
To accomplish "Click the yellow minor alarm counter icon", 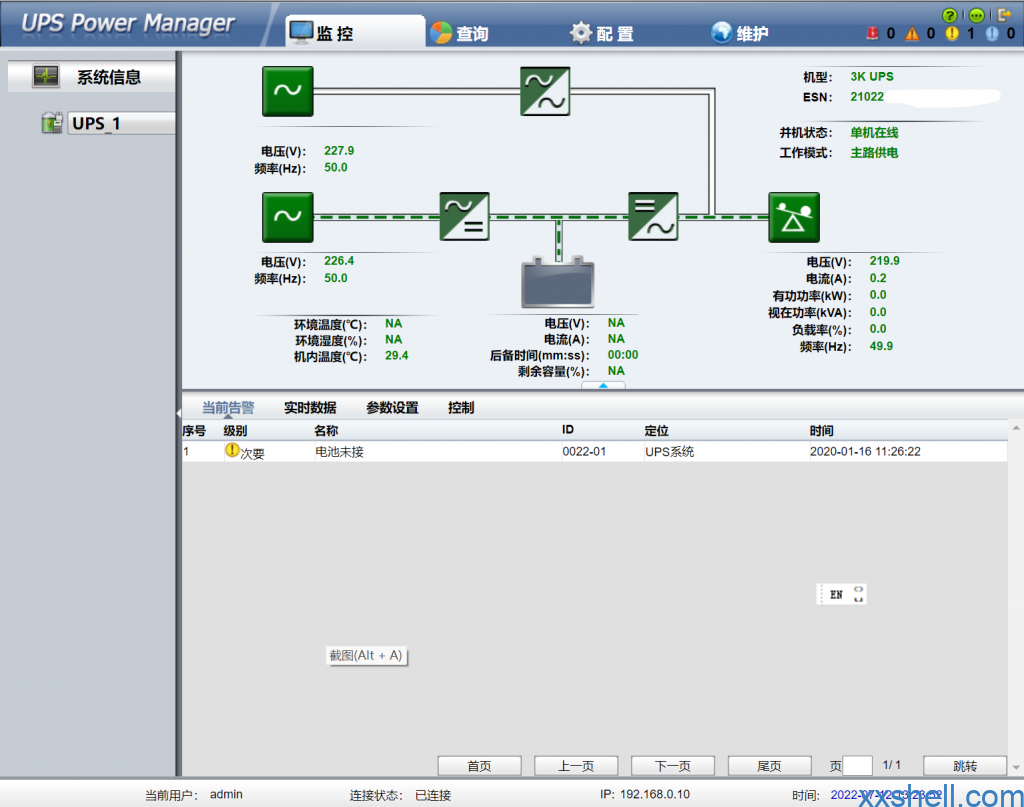I will pyautogui.click(x=952, y=33).
